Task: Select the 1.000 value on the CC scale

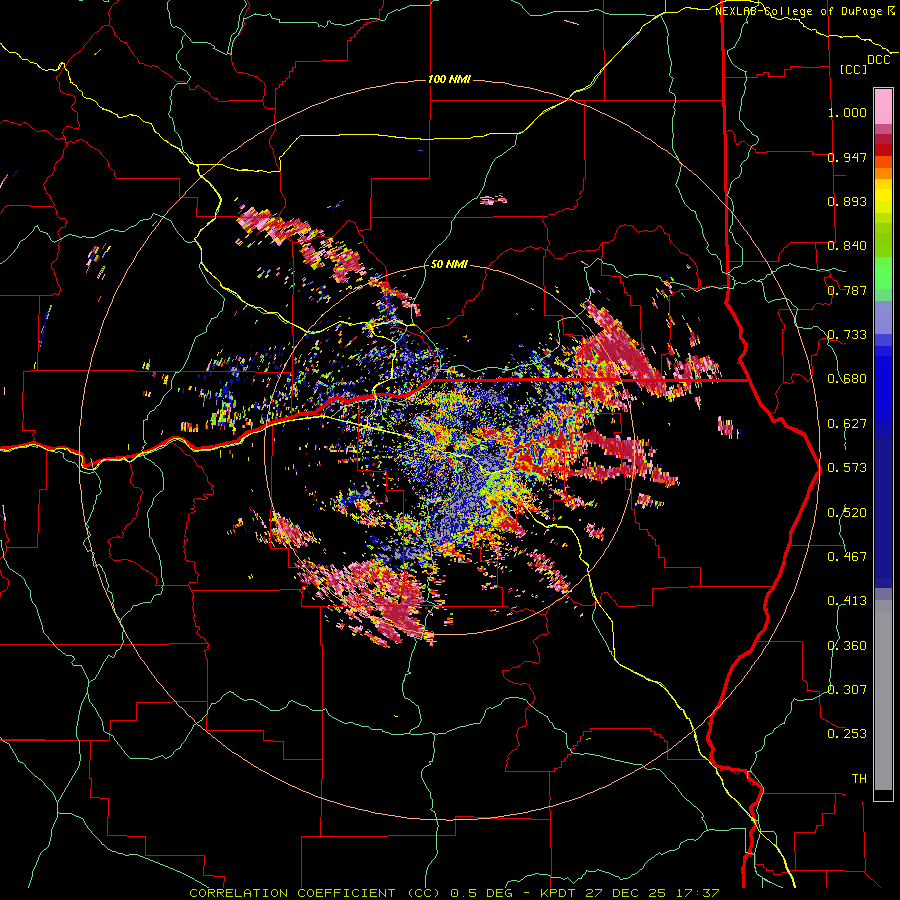Action: (847, 112)
